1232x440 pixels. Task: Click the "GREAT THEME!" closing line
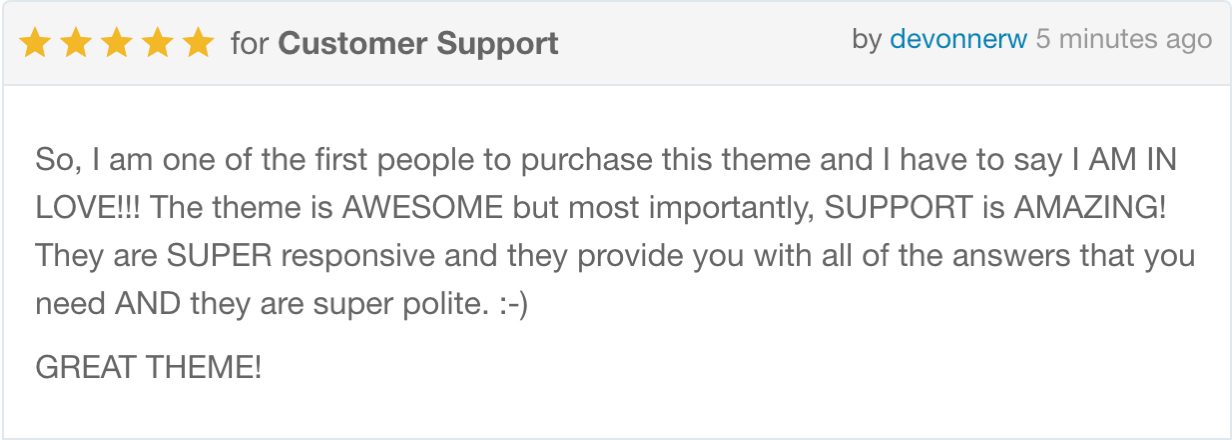(148, 367)
